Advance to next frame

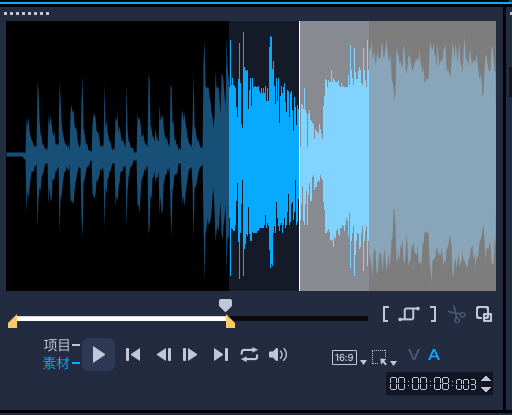click(190, 354)
